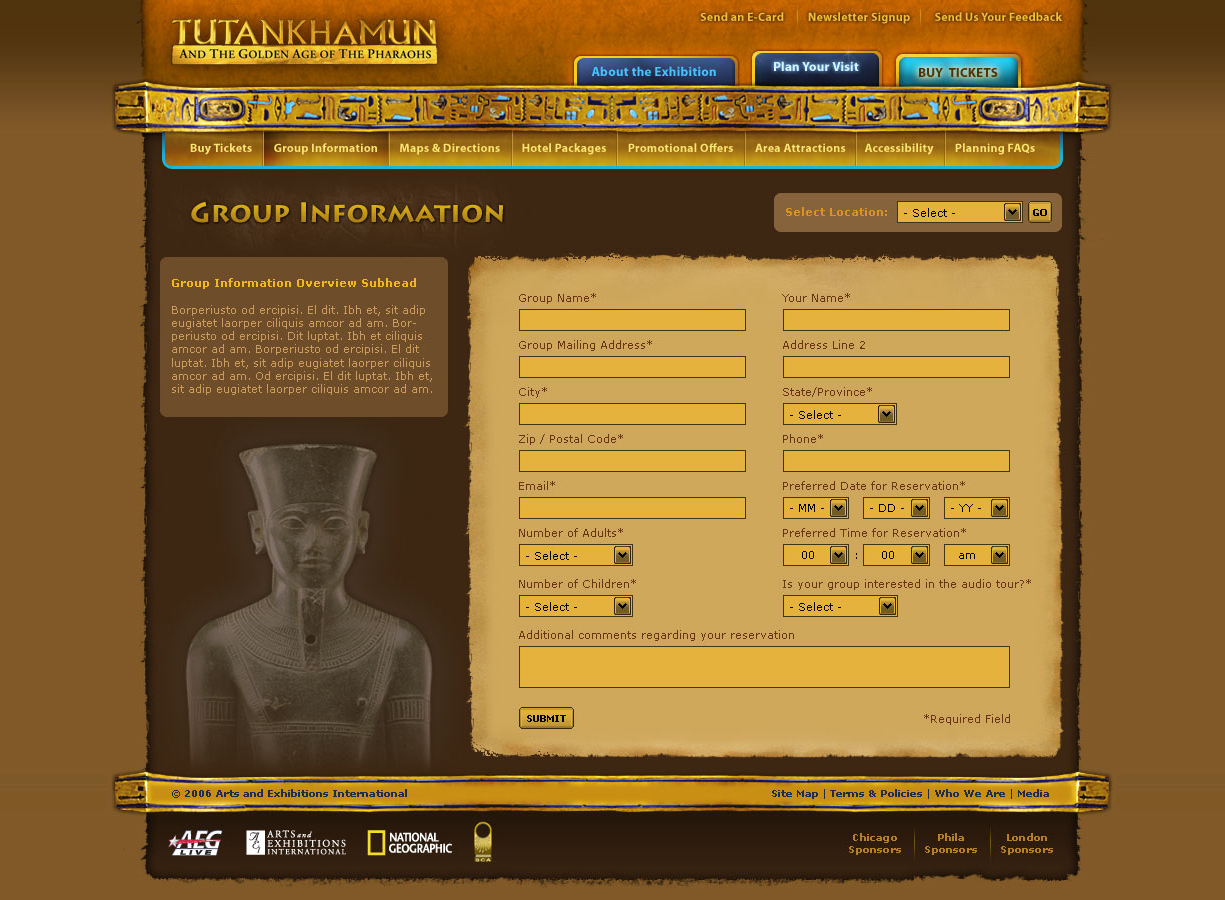Open the AEG Live sponsor logo
Image resolution: width=1225 pixels, height=900 pixels.
click(x=195, y=843)
